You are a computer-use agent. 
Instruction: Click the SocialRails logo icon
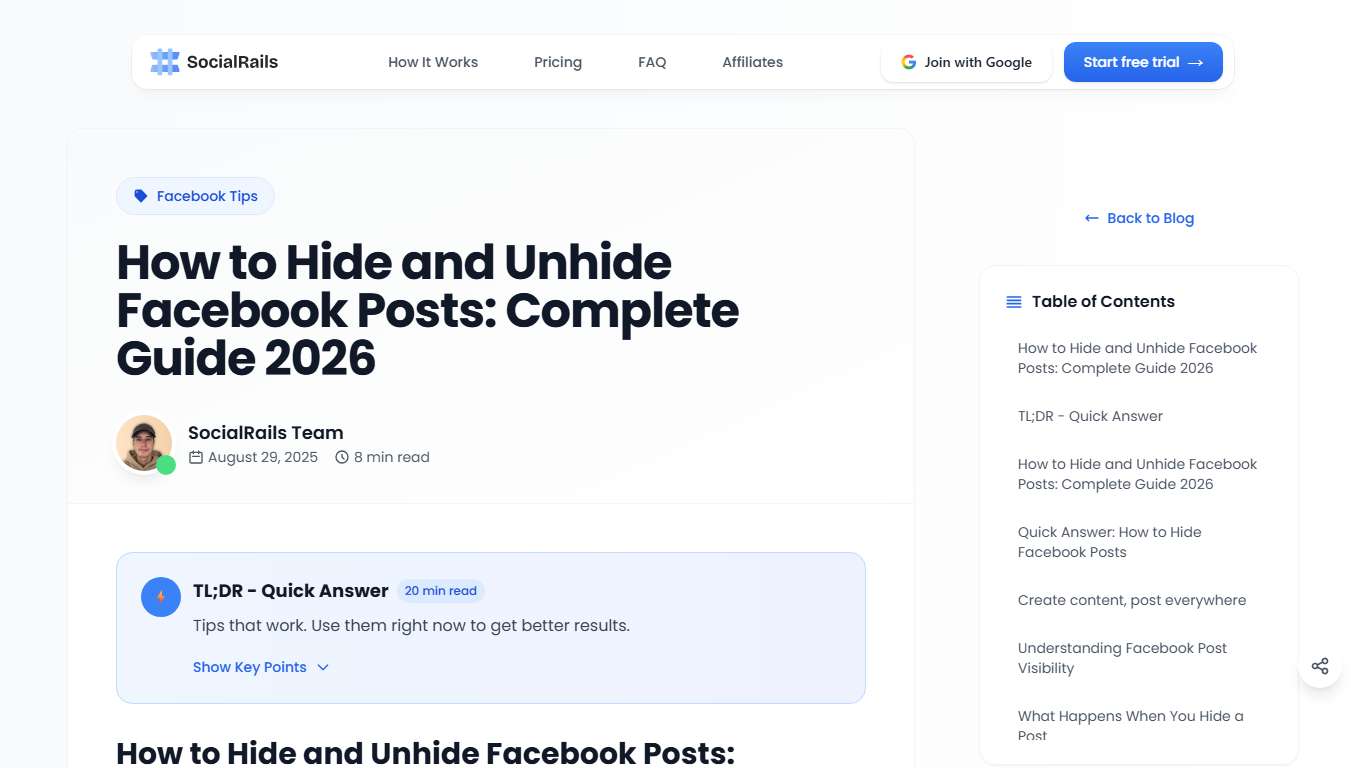click(x=162, y=61)
